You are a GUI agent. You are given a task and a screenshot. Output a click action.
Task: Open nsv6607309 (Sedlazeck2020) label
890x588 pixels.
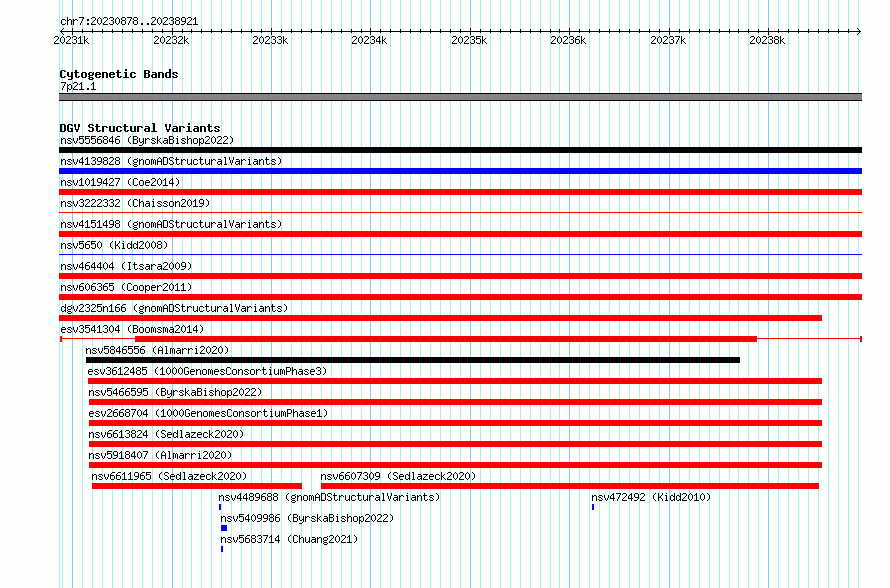coord(398,476)
